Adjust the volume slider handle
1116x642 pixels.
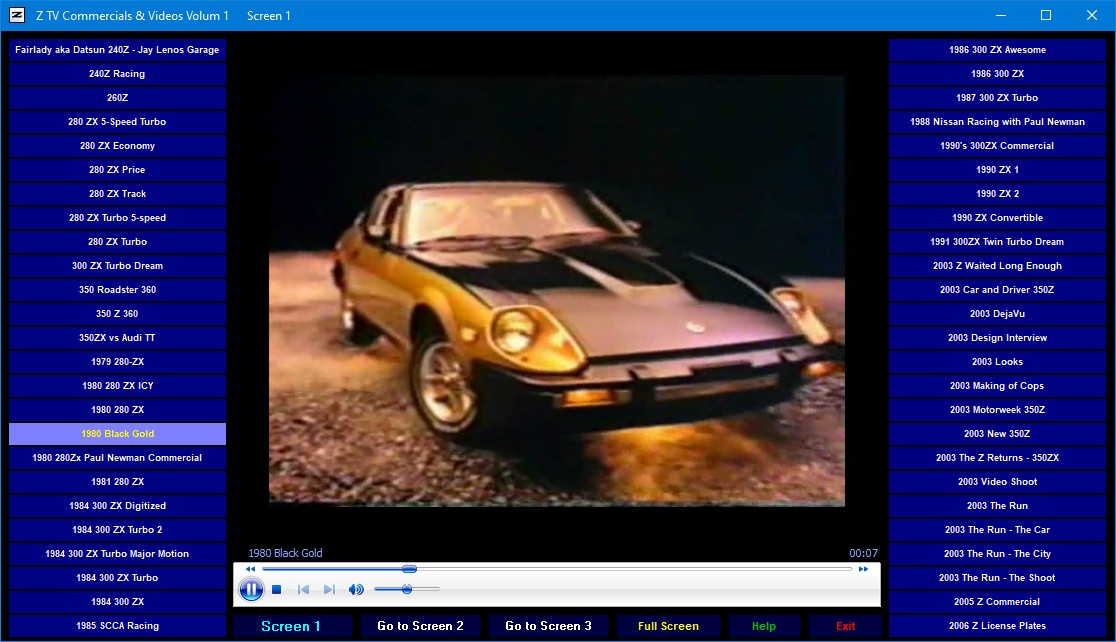point(407,589)
